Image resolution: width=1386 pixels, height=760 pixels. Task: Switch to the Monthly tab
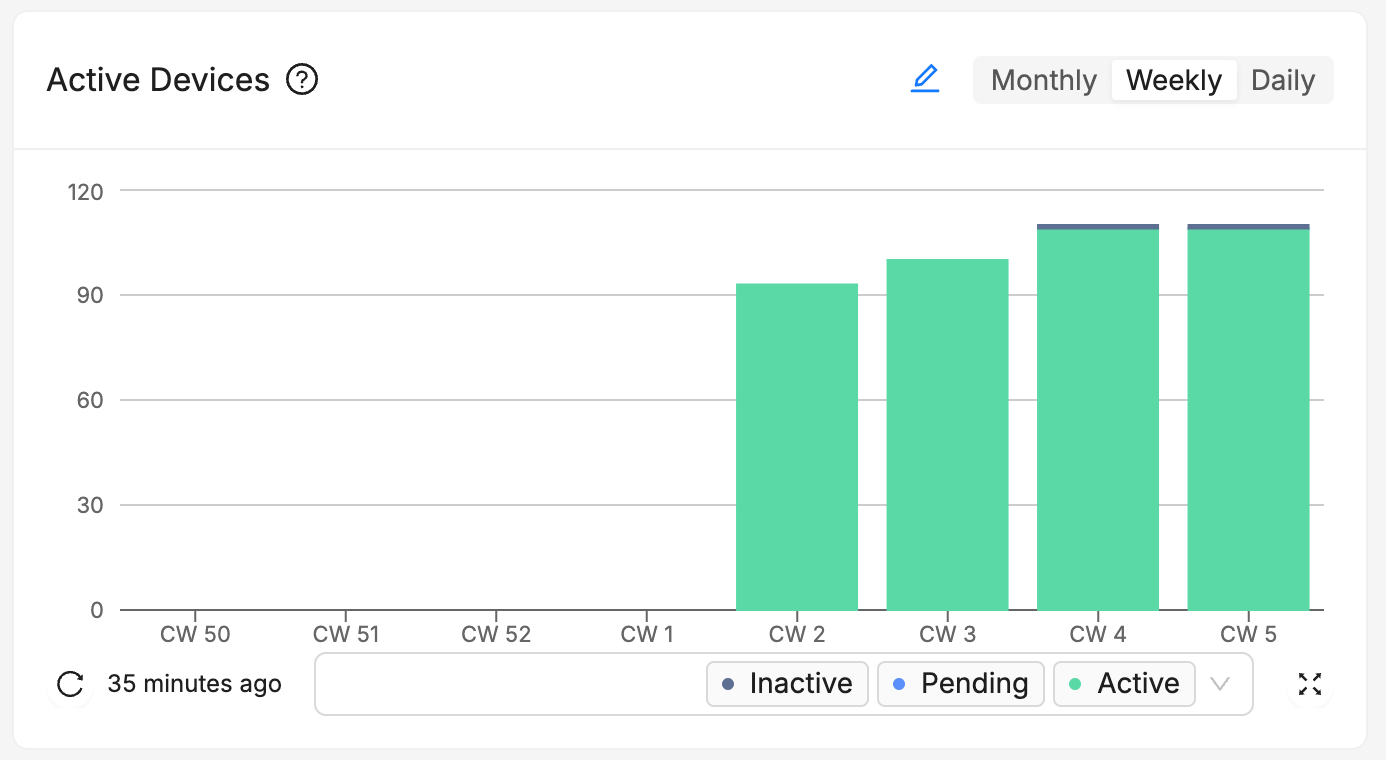pyautogui.click(x=1043, y=79)
